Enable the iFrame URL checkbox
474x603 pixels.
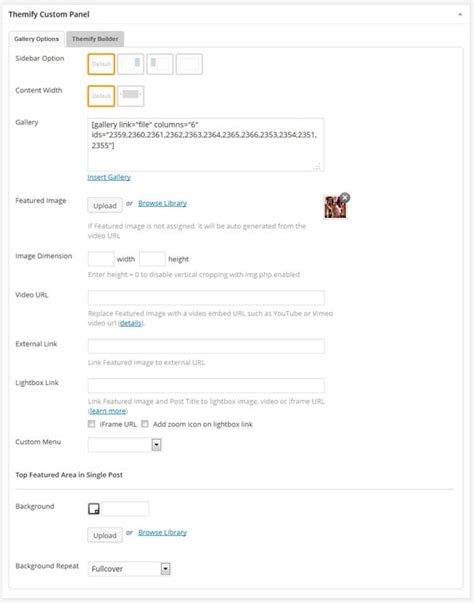91,424
